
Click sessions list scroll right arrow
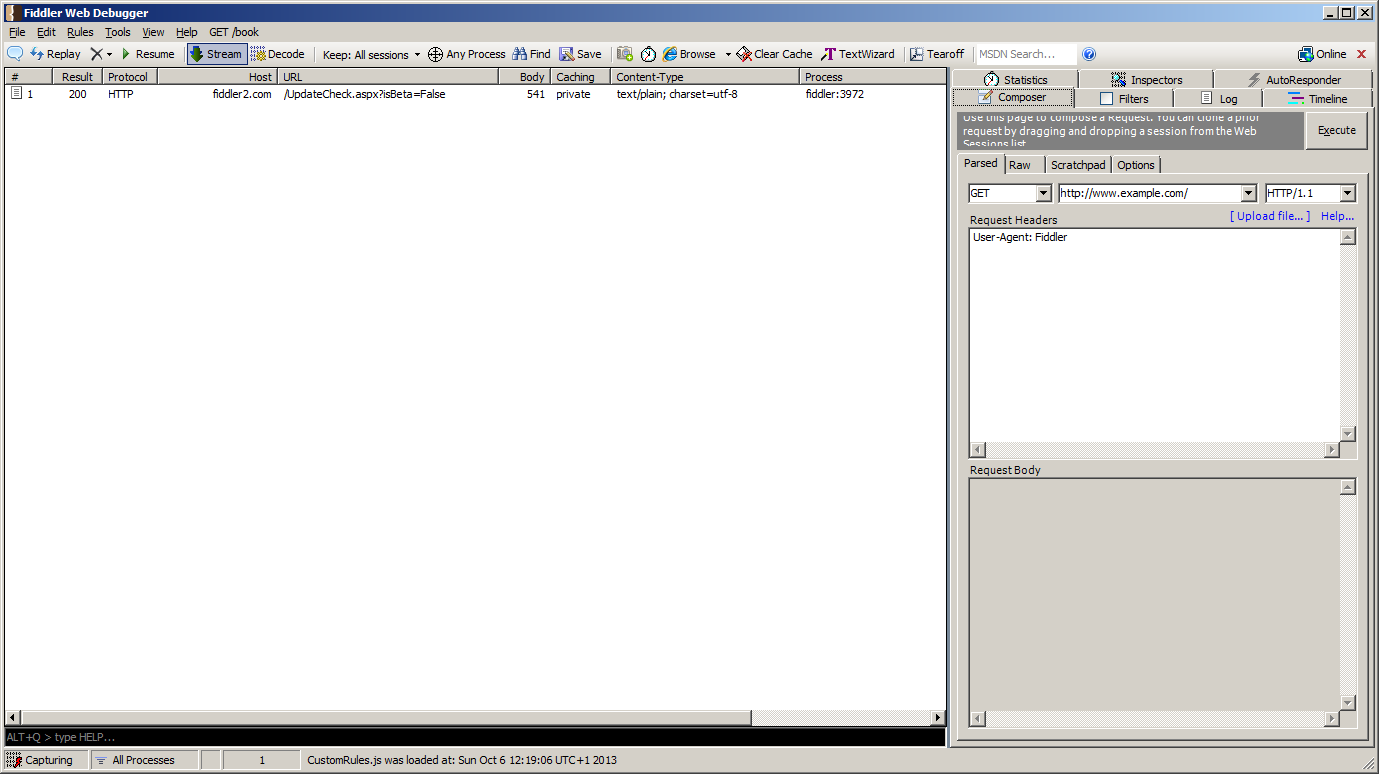tap(938, 718)
